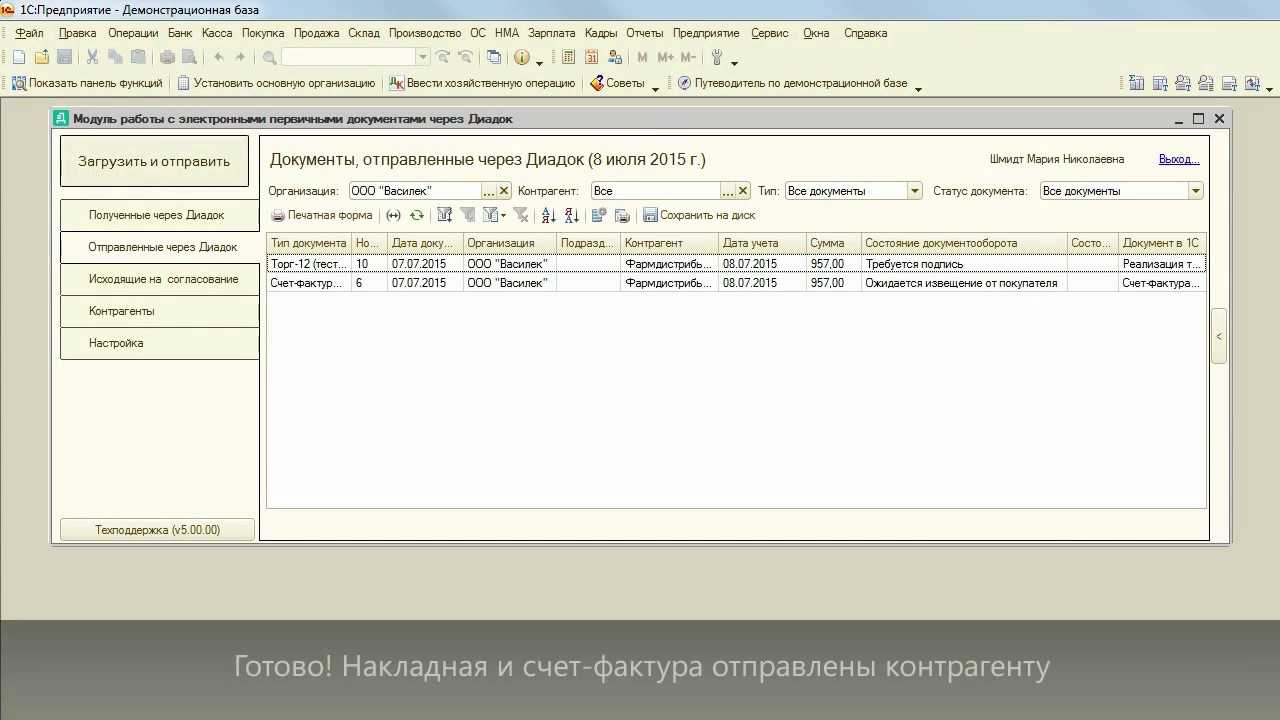Switch to Отправленные через Диадок tab
The width and height of the screenshot is (1280, 720).
pyautogui.click(x=160, y=247)
